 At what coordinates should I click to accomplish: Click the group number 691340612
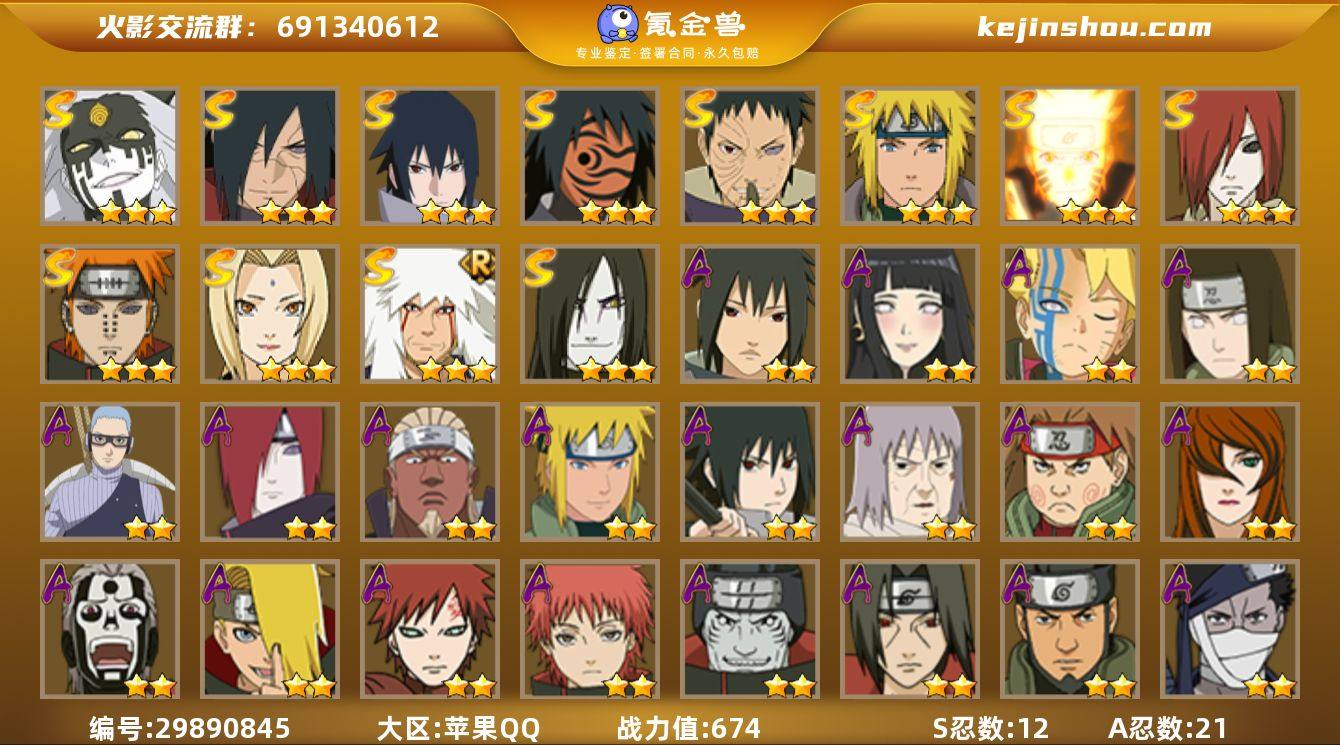(358, 27)
